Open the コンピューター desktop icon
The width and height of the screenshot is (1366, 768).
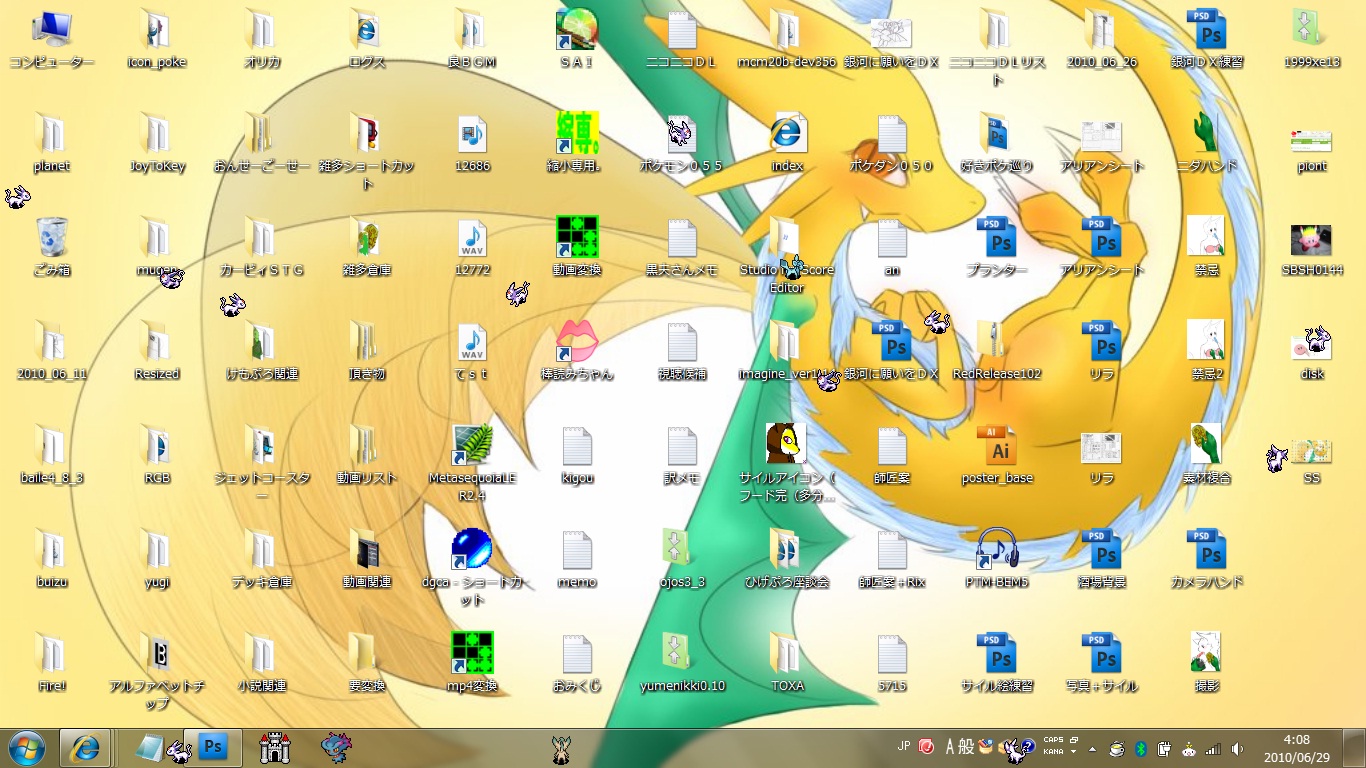(x=52, y=40)
